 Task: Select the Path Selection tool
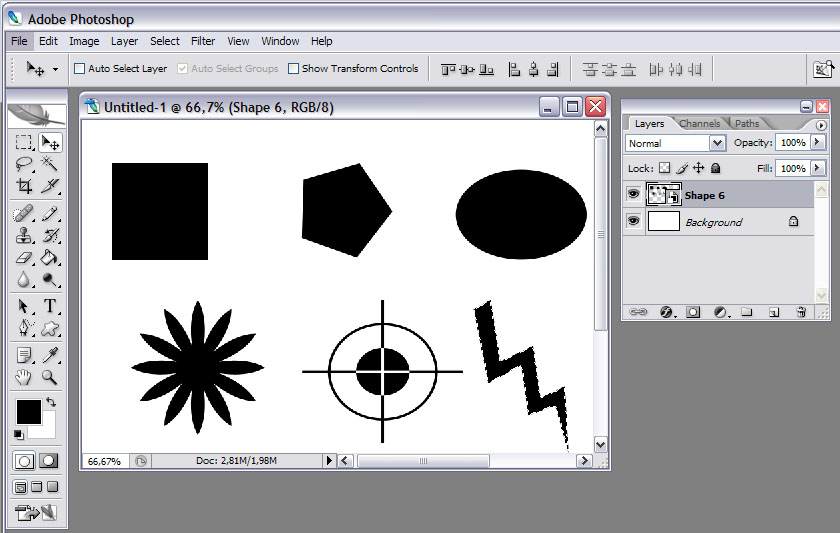pos(23,306)
